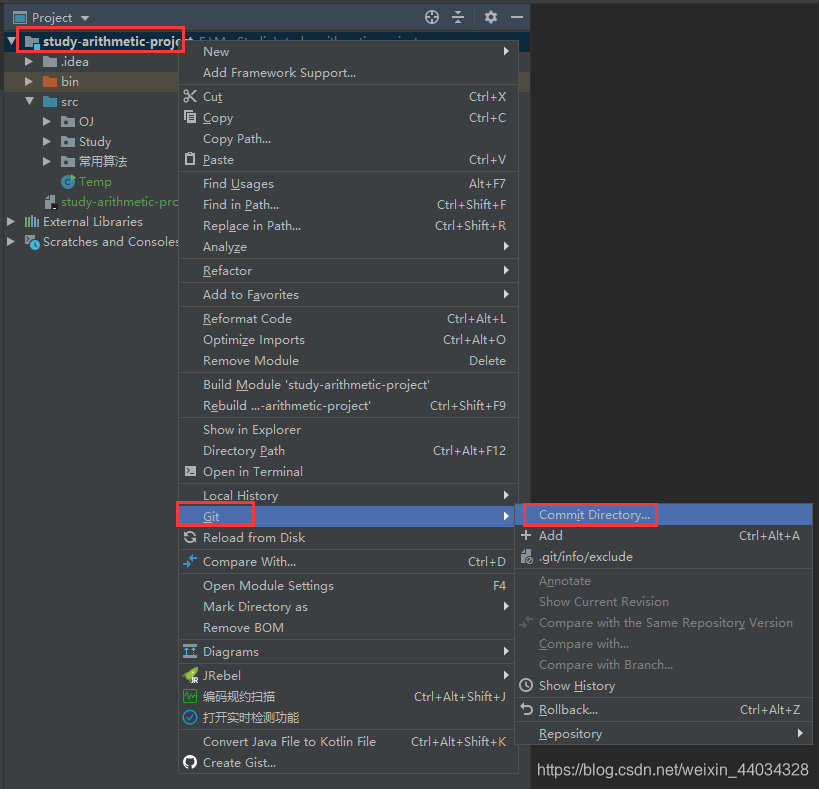Select Remove Module
The width and height of the screenshot is (819, 789).
(348, 360)
